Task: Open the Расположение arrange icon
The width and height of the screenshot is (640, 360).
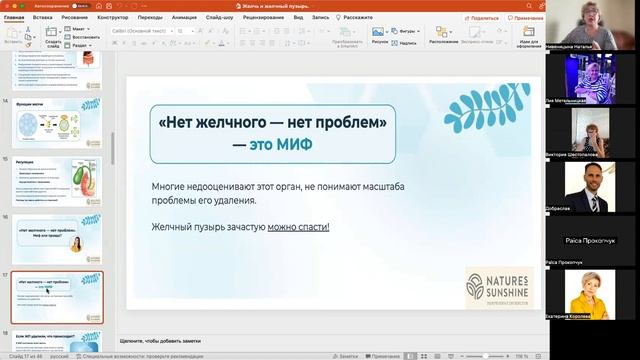Action: tap(442, 32)
